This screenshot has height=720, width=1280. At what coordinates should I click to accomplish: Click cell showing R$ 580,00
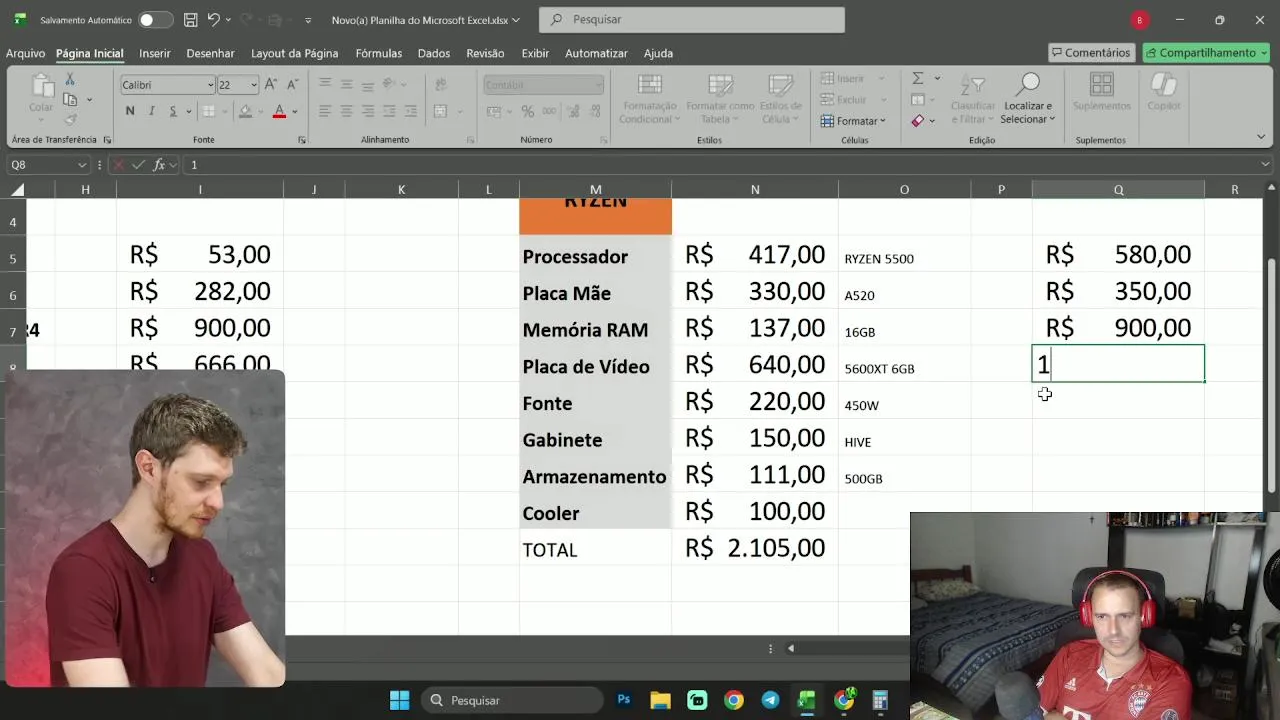click(1118, 255)
